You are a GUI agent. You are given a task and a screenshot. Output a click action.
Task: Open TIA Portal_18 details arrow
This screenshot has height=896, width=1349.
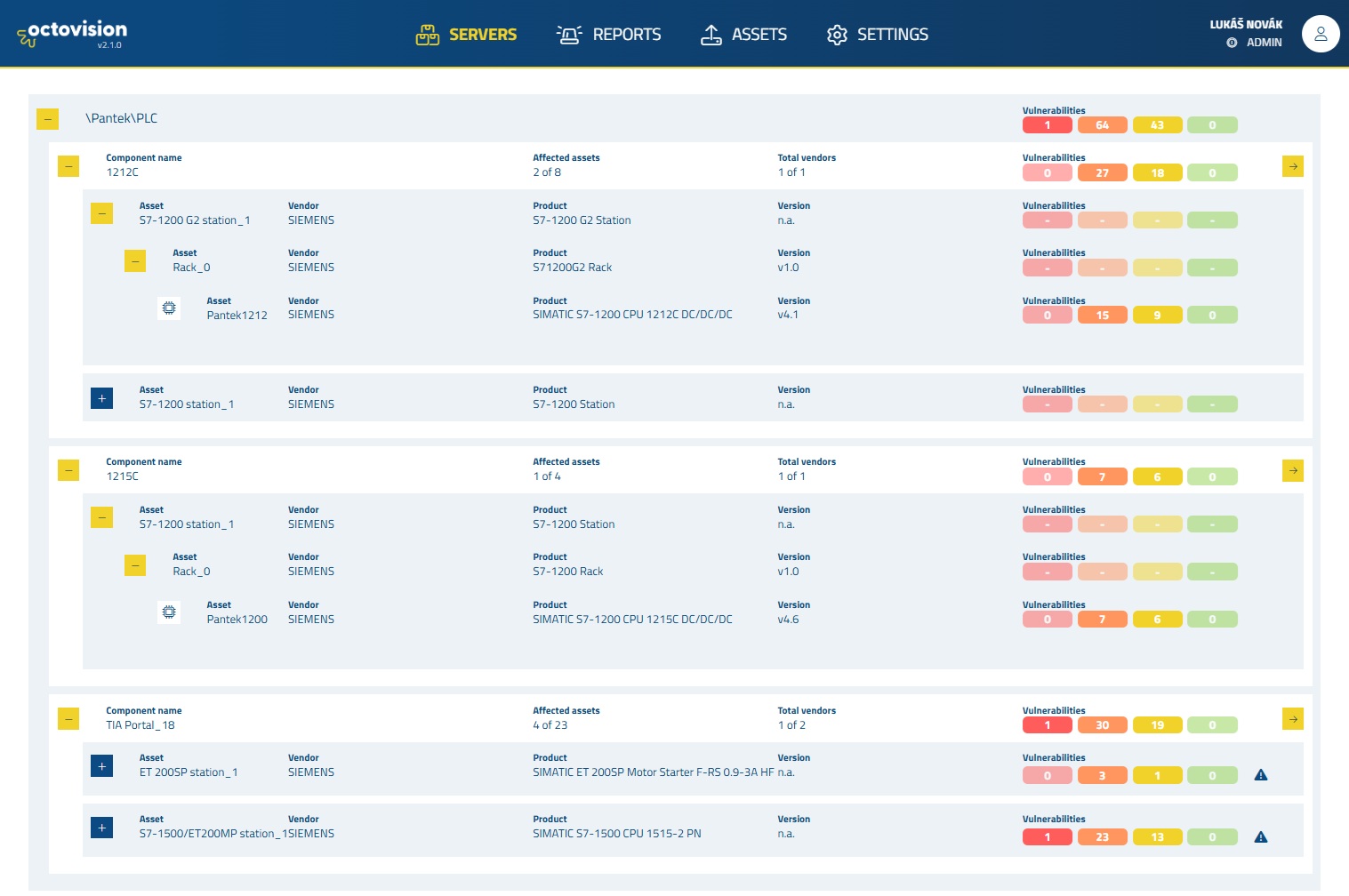click(x=1293, y=719)
